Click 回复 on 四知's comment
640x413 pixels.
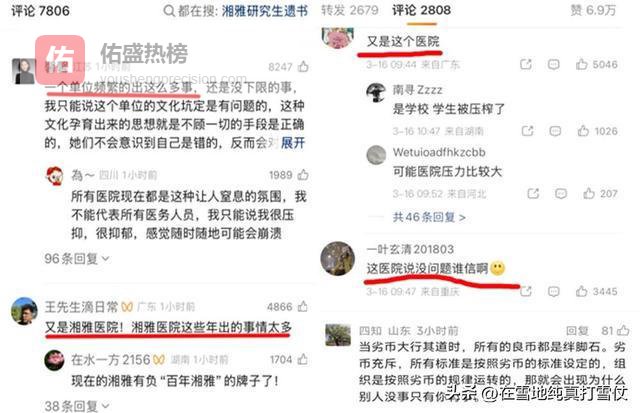coord(577,331)
